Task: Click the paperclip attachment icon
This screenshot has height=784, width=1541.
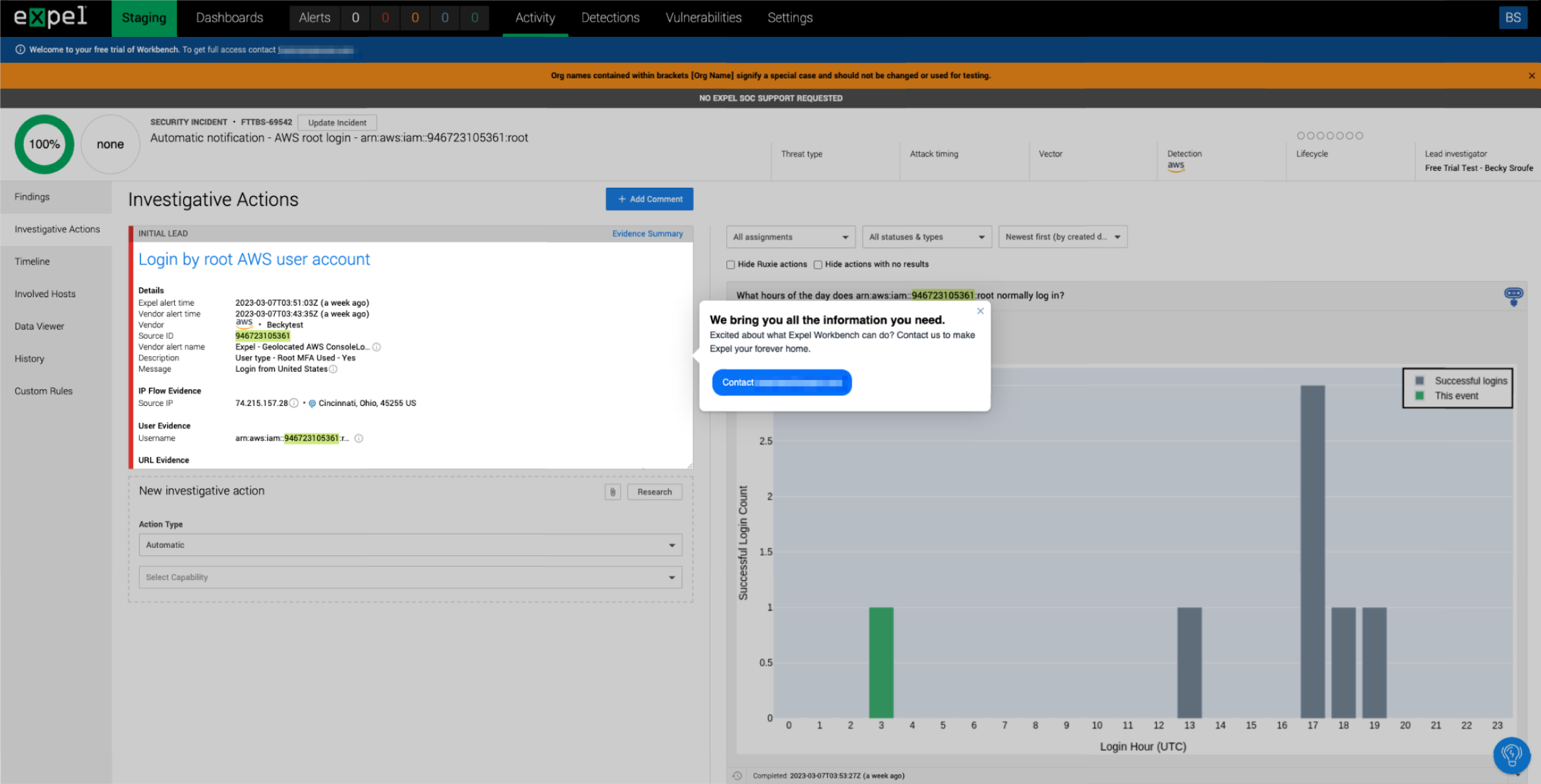Action: click(x=613, y=492)
